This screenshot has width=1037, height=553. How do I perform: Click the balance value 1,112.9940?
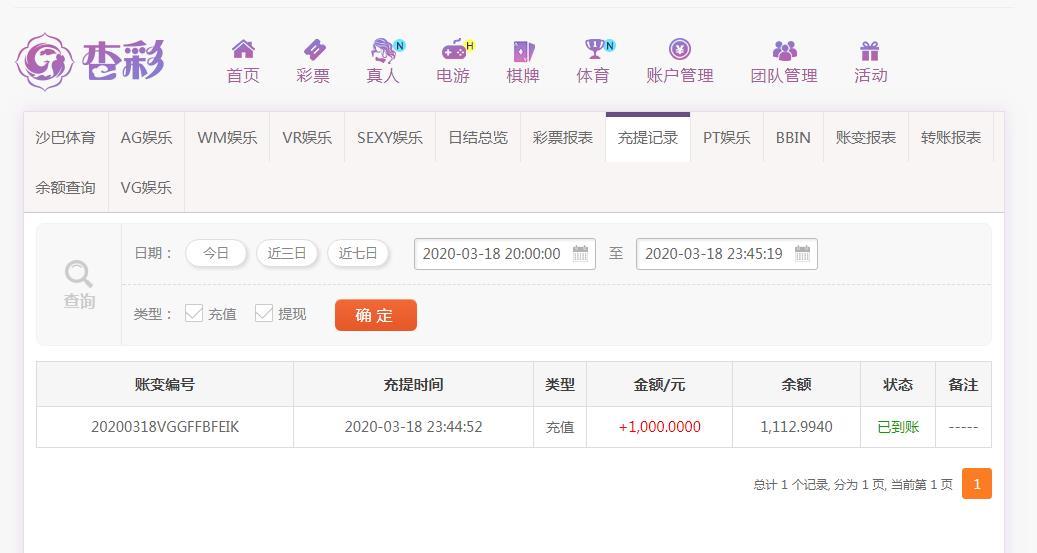point(796,427)
